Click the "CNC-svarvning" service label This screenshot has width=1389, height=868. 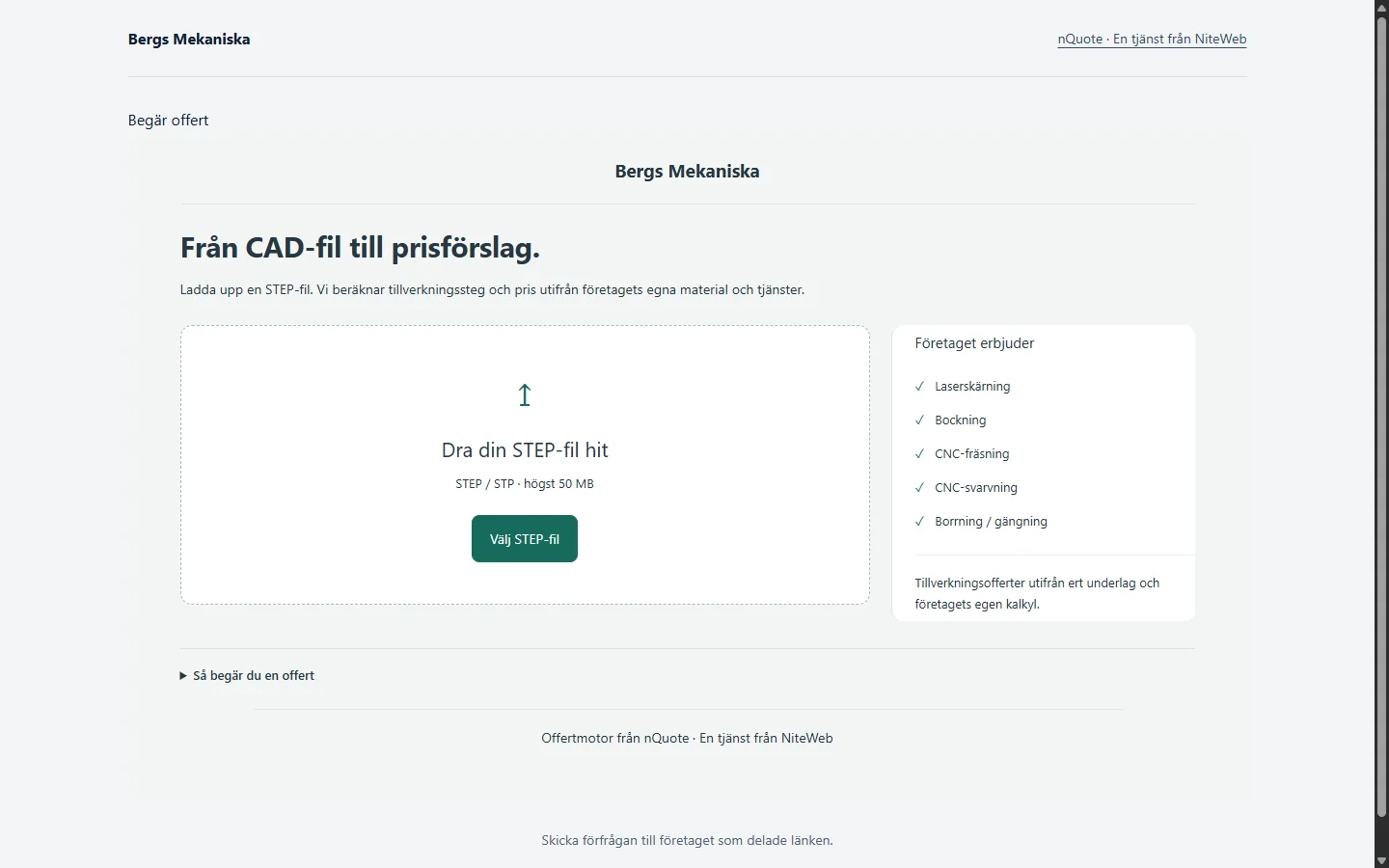pos(976,488)
